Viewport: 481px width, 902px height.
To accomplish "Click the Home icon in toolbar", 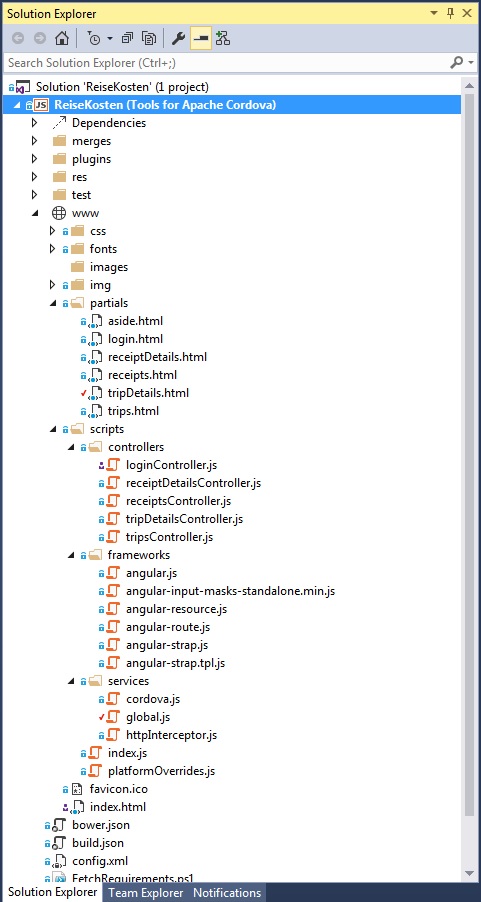I will point(62,39).
